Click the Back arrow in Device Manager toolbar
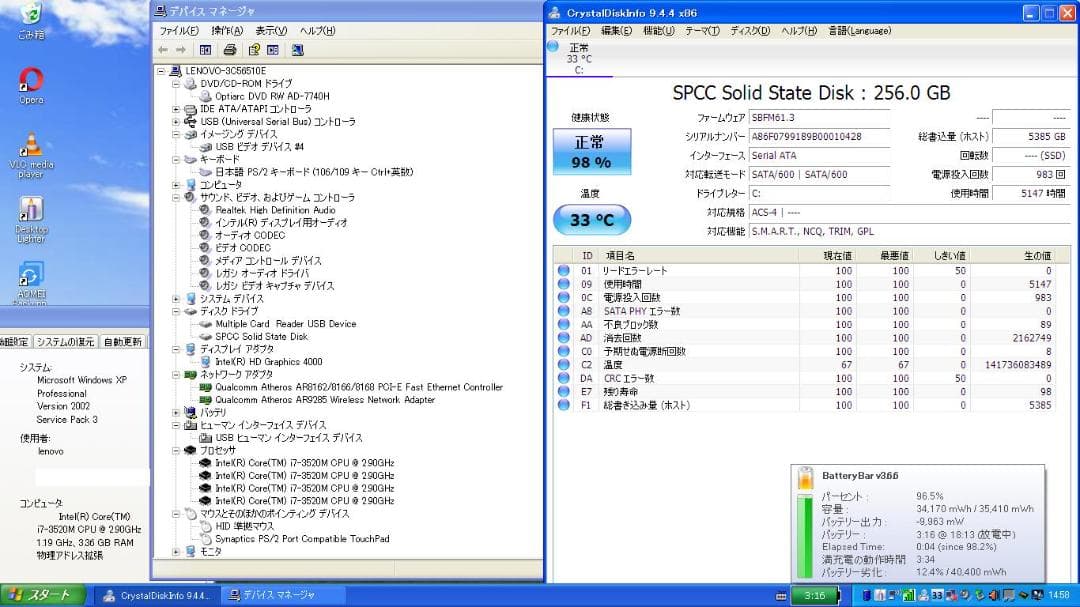 coord(163,50)
